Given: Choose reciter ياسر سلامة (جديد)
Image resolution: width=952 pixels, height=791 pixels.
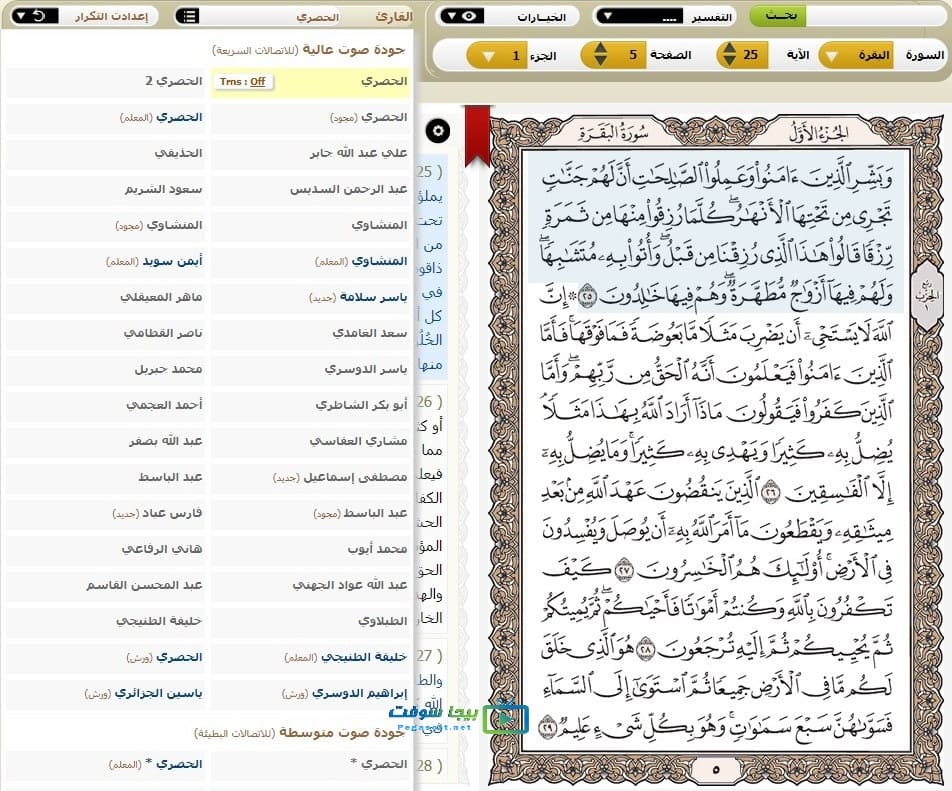Looking at the screenshot, I should point(311,297).
